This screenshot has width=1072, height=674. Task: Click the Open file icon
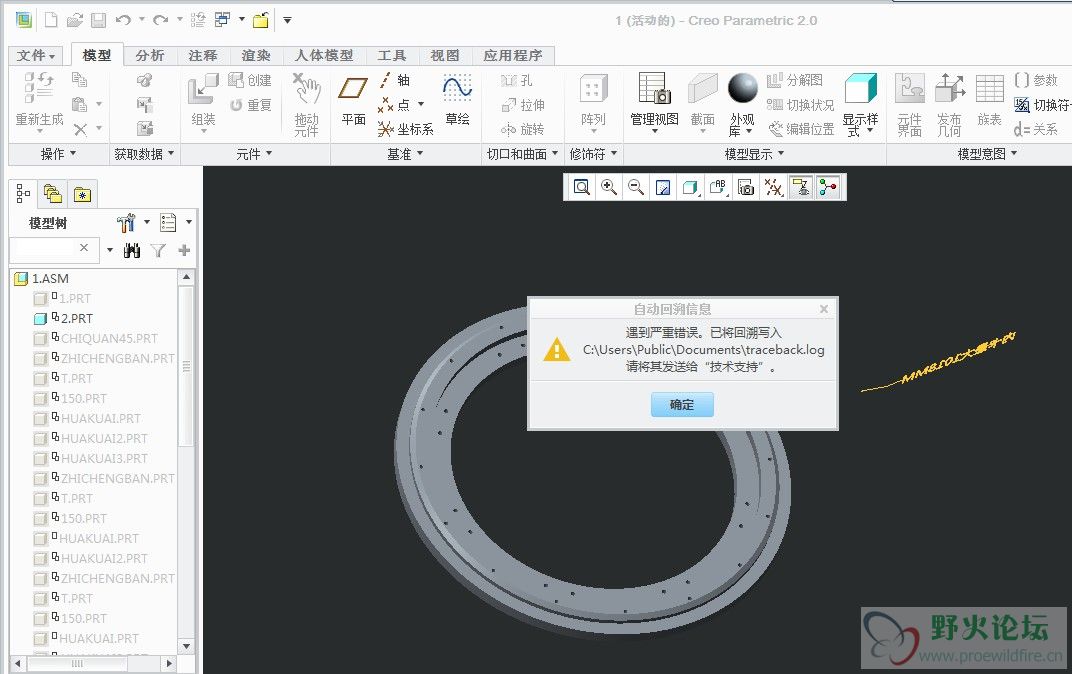pos(75,20)
